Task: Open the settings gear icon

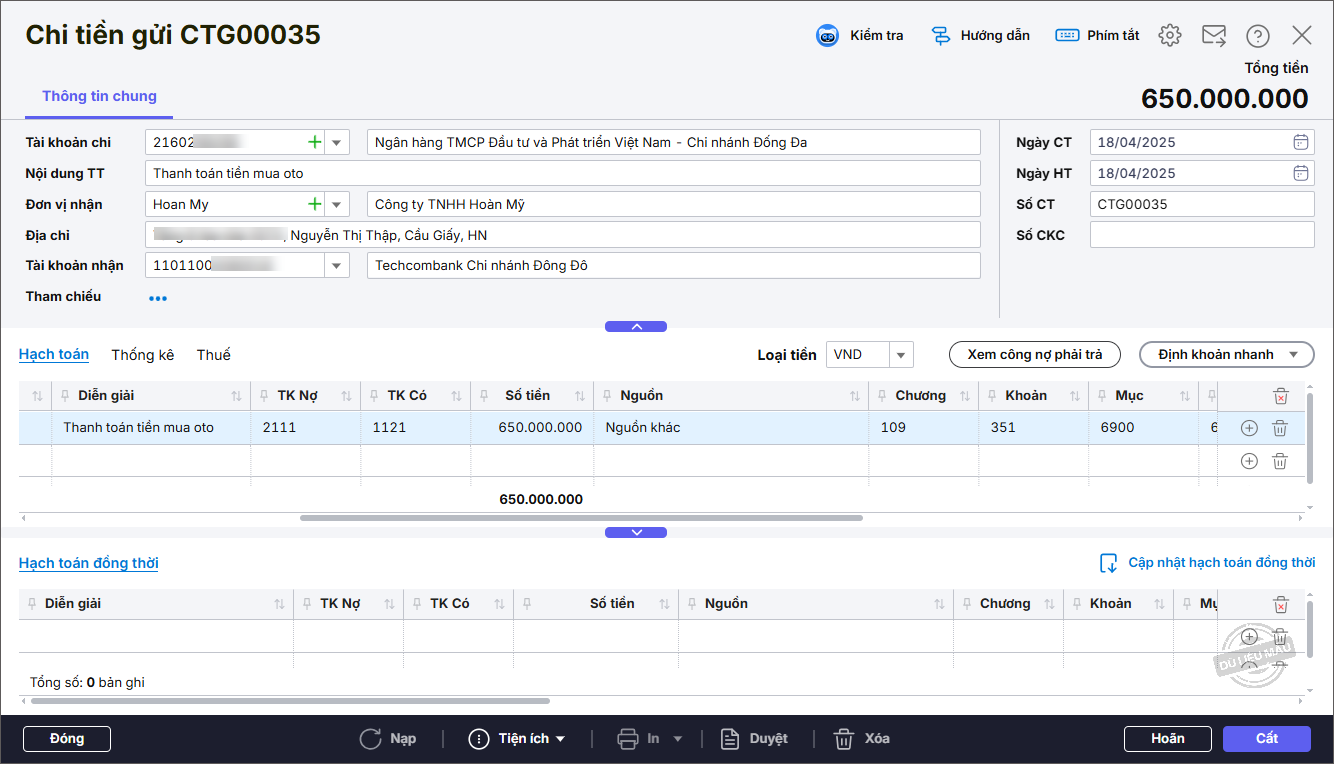Action: coord(1169,36)
